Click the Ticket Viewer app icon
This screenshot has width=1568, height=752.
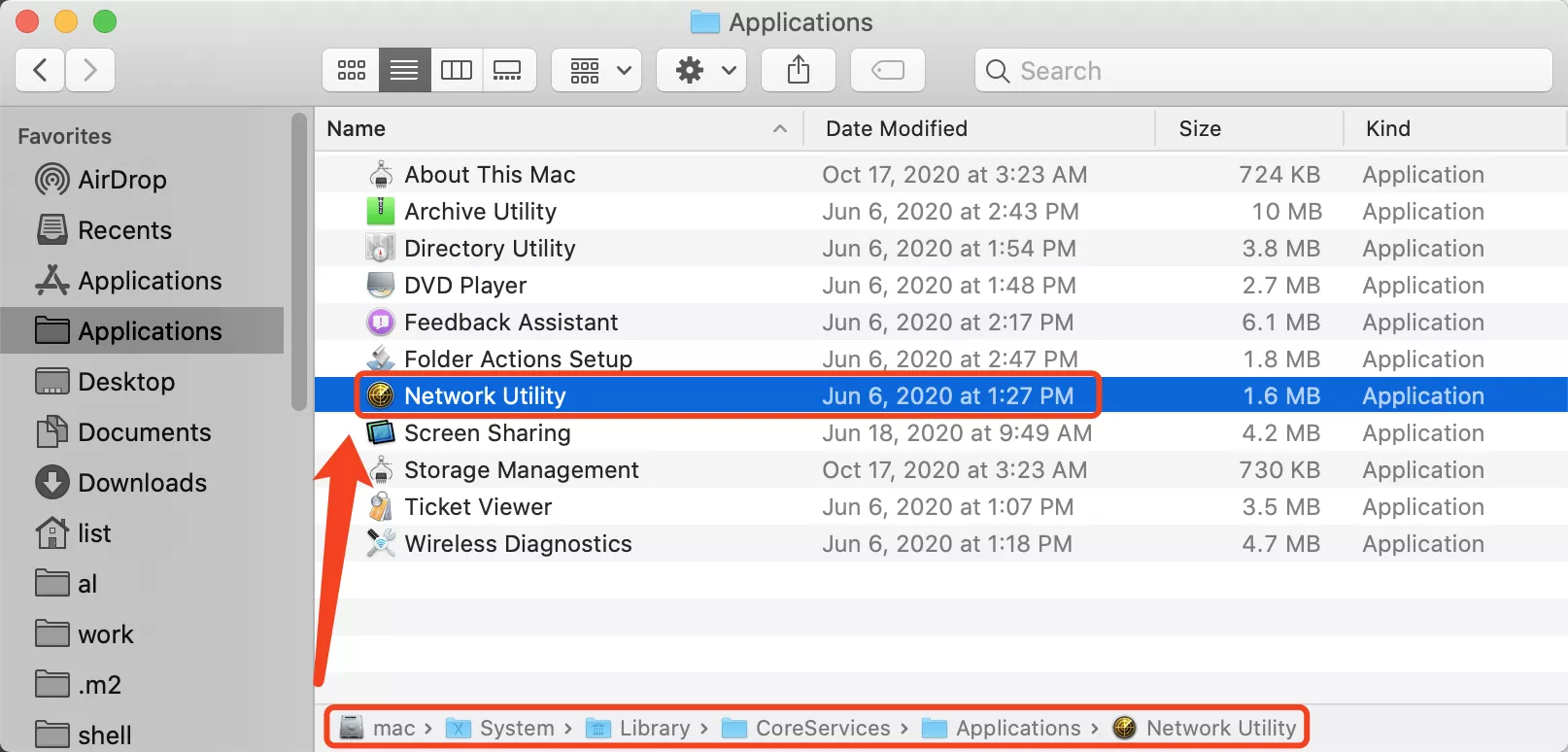(381, 507)
